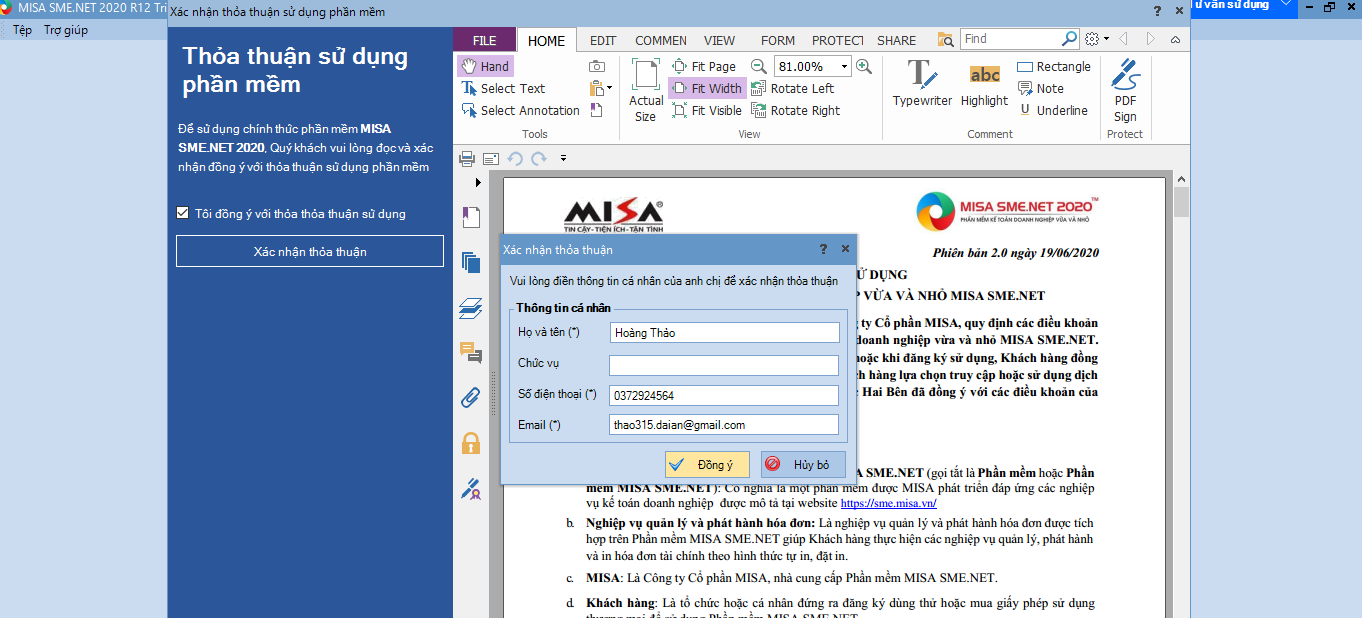Go to next search result arrow
This screenshot has width=1362, height=618.
(x=1151, y=39)
